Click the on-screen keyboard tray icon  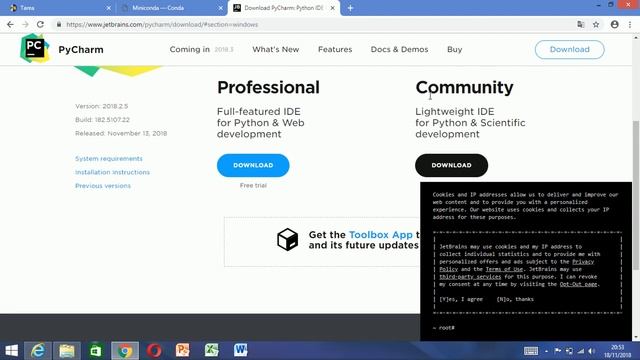pyautogui.click(x=531, y=351)
